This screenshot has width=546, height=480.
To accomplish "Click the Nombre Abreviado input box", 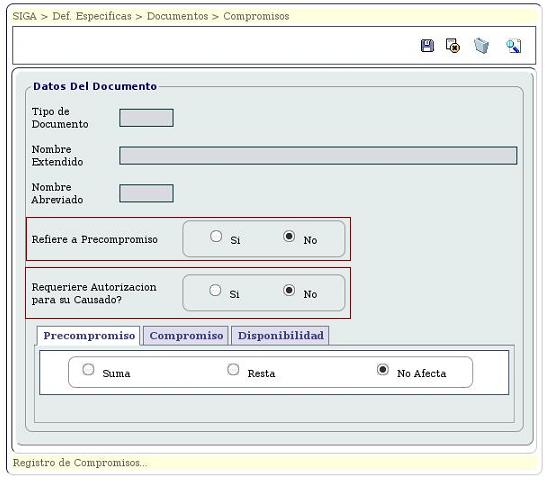I will (146, 193).
